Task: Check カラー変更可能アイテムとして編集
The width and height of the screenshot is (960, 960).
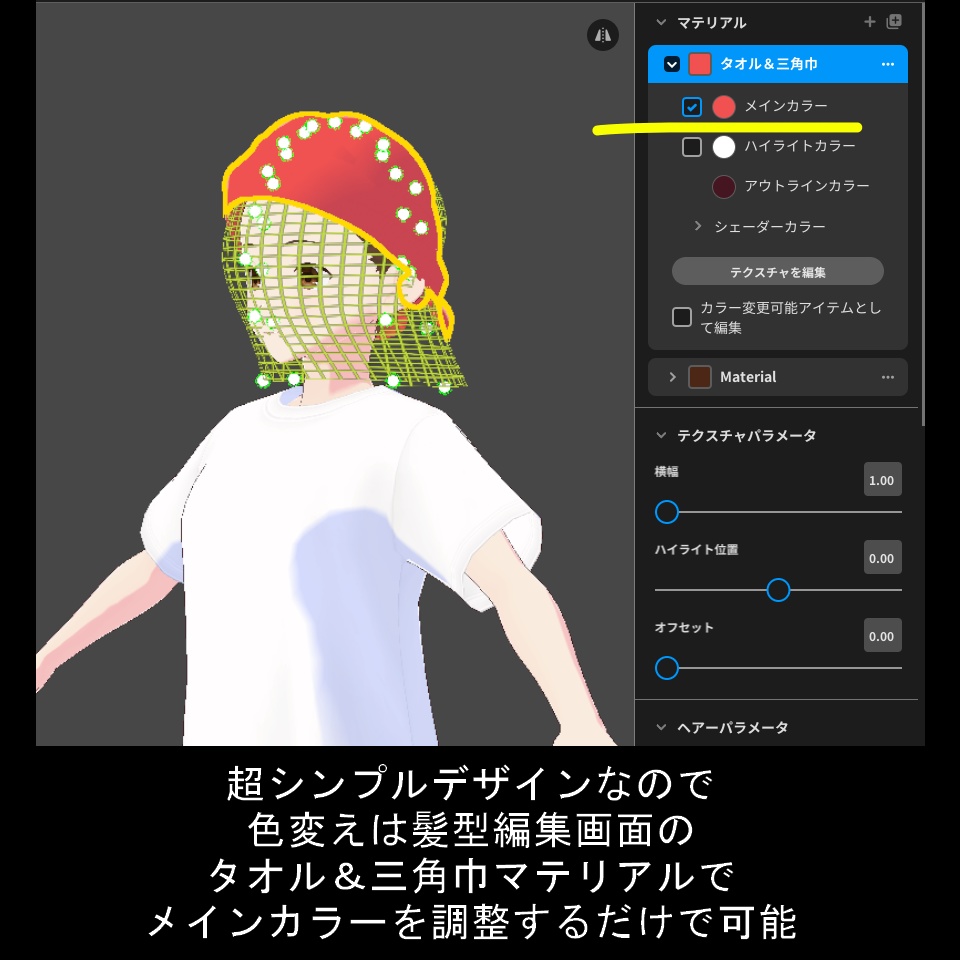Action: pos(684,317)
